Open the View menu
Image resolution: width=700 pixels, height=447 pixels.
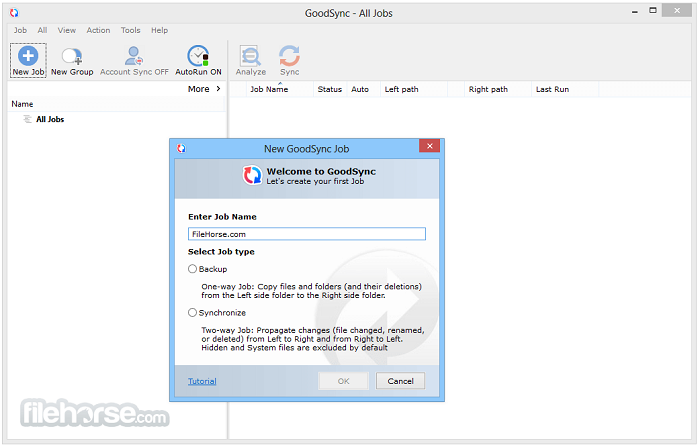click(x=67, y=30)
